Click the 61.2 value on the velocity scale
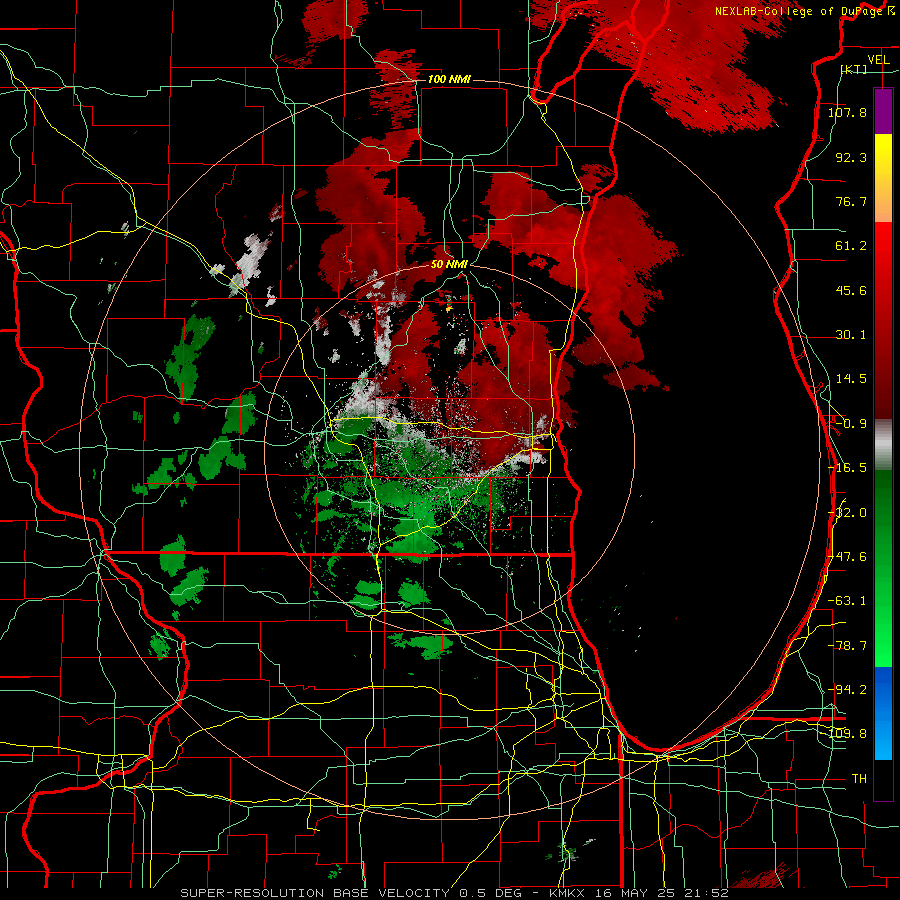The width and height of the screenshot is (900, 900). (x=851, y=246)
